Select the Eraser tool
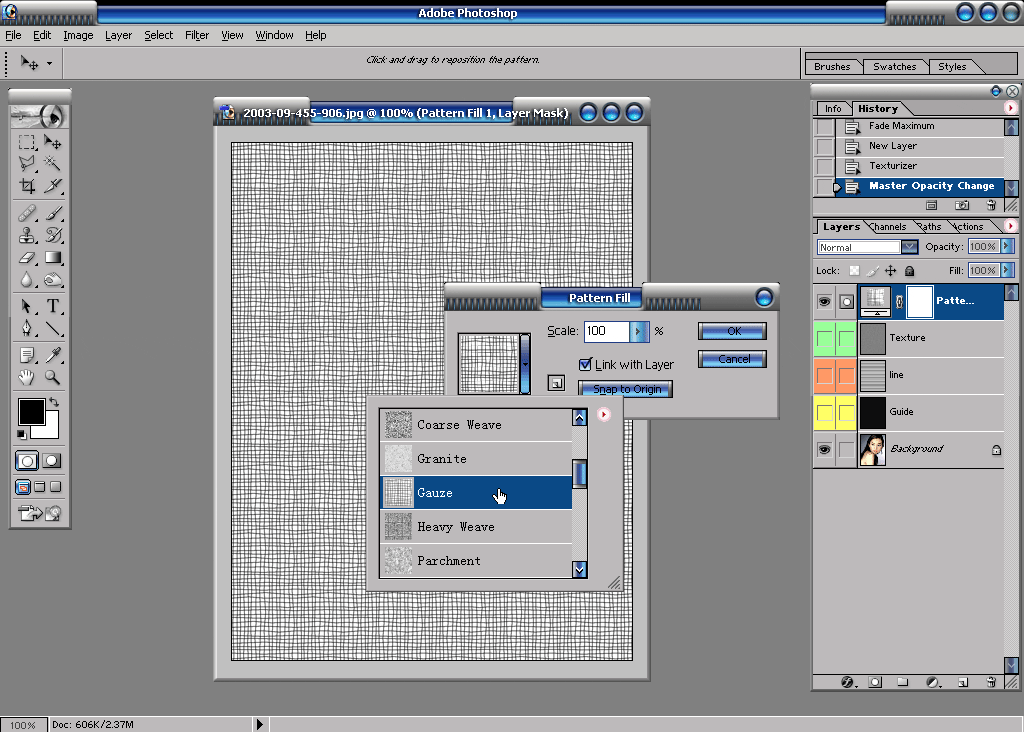 [x=27, y=257]
